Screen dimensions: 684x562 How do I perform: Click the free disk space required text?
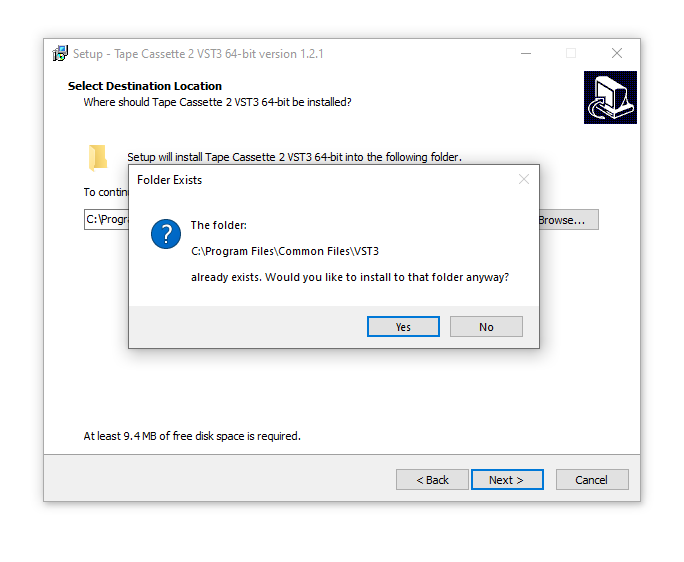(x=192, y=436)
